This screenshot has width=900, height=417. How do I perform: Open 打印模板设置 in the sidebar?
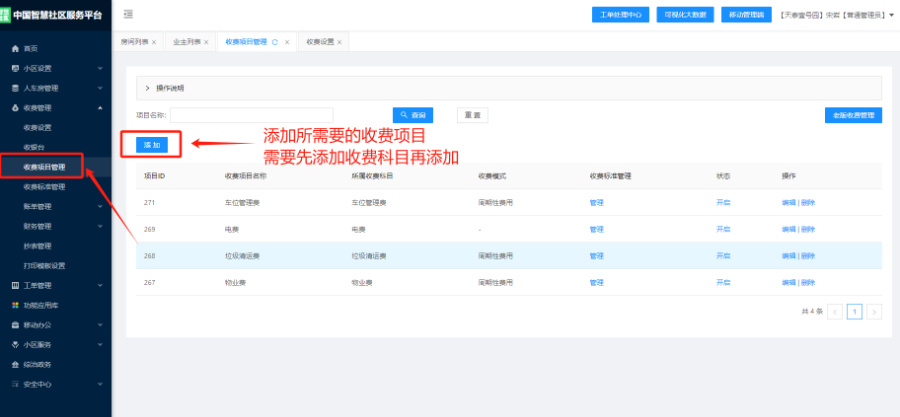[x=44, y=266]
